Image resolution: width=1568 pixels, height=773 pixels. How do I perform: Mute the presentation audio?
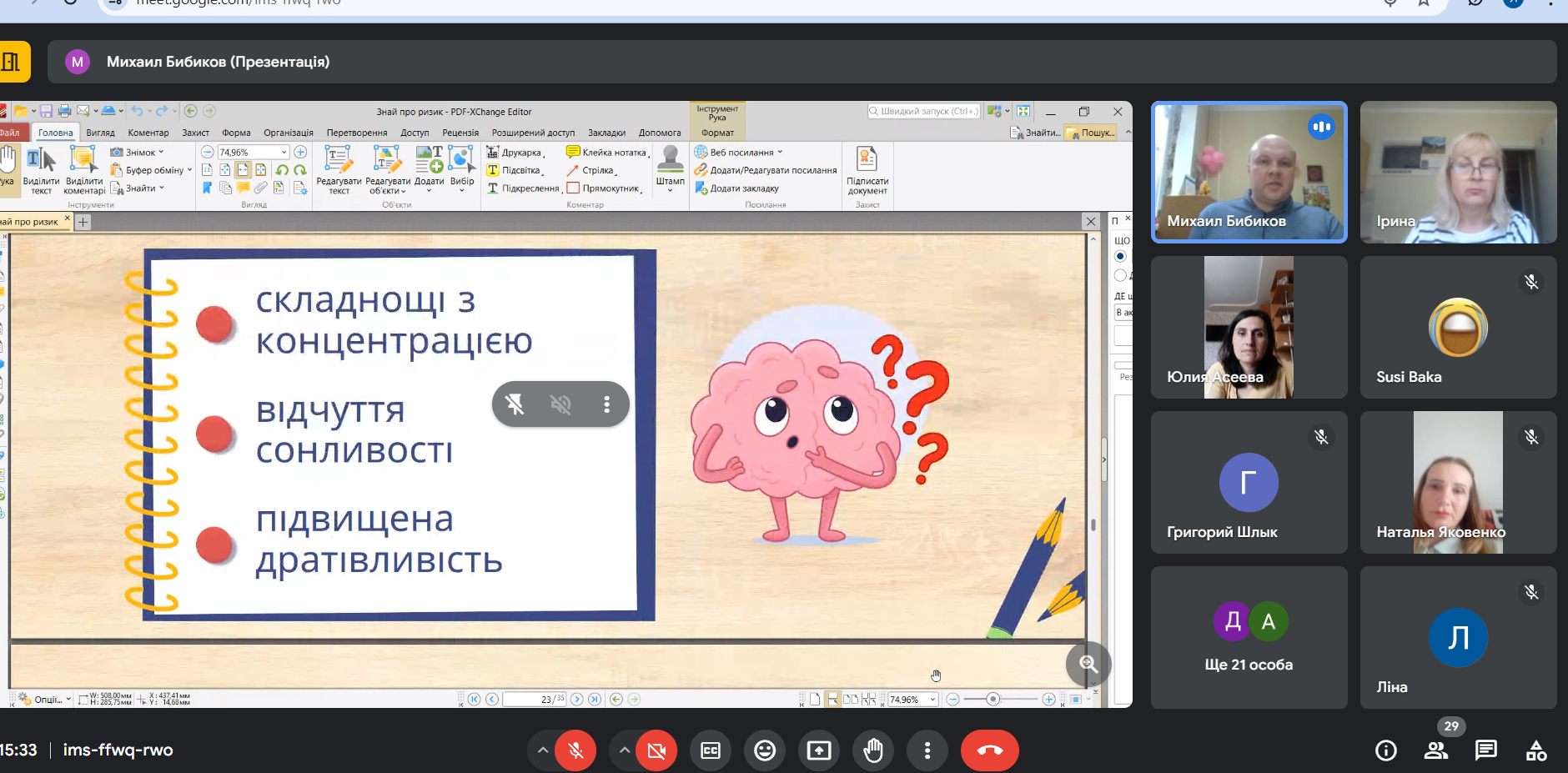[x=560, y=404]
